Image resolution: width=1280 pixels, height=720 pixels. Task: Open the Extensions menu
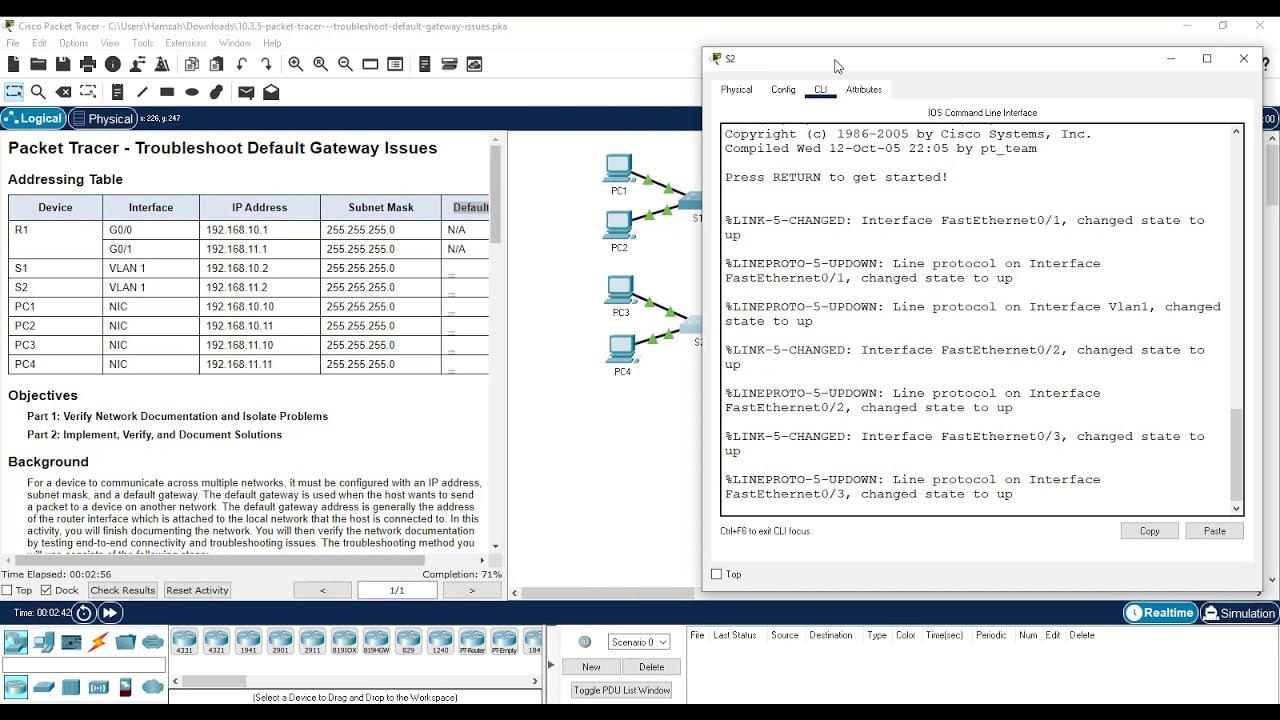(185, 43)
